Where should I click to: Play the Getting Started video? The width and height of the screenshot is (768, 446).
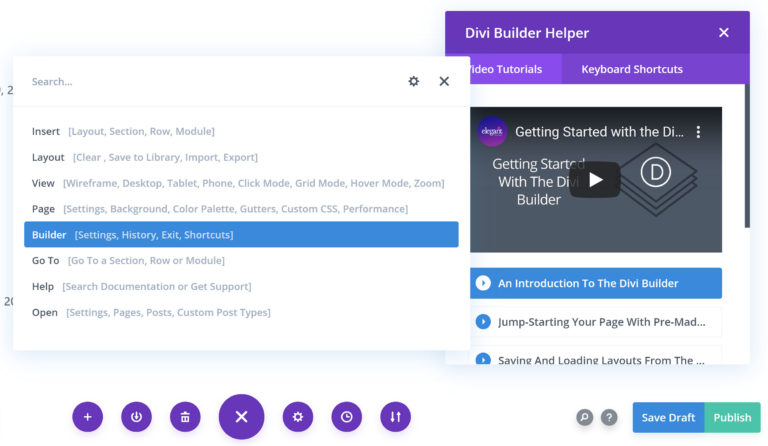coord(595,180)
